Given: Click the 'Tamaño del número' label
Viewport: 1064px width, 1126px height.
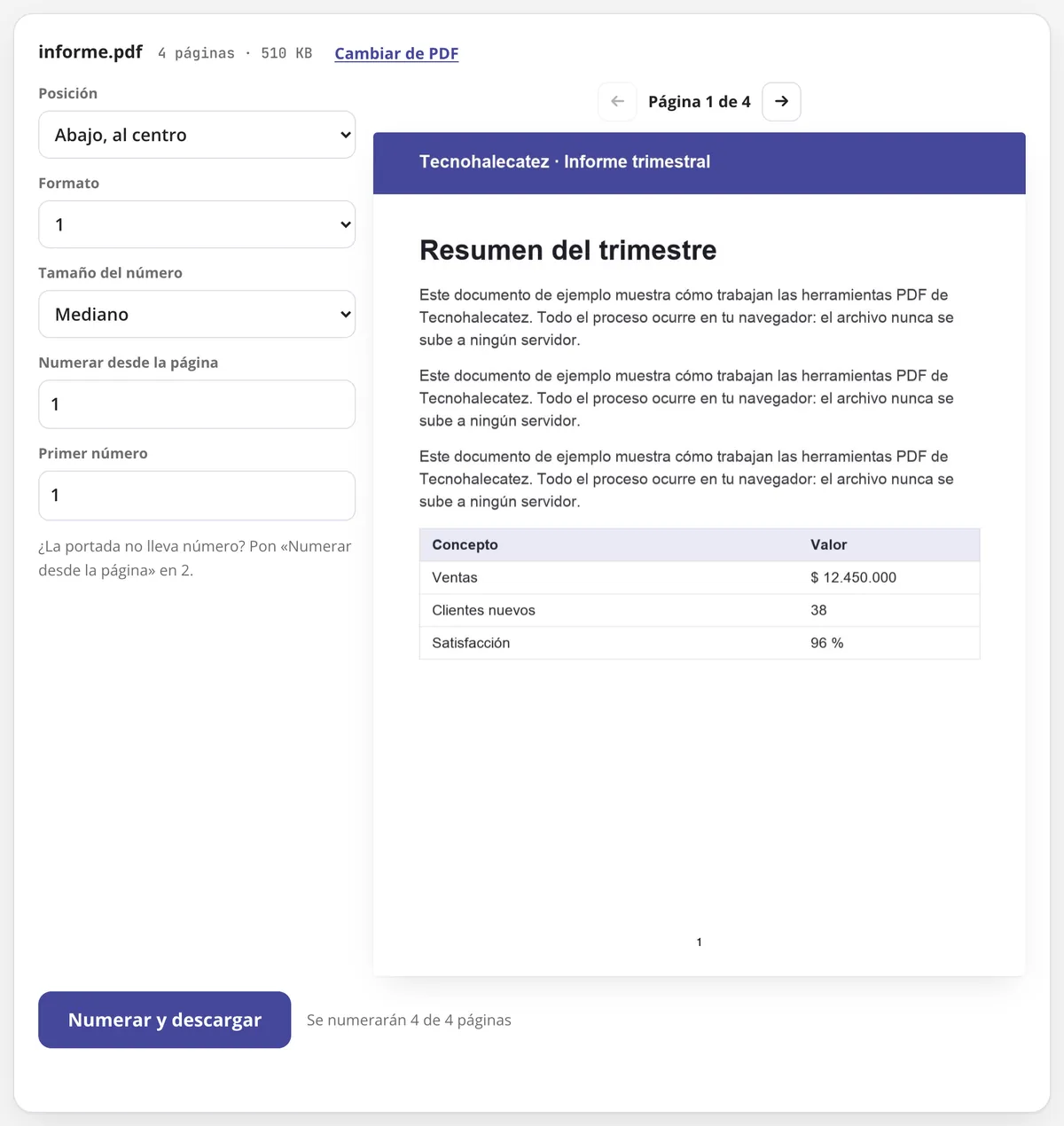Looking at the screenshot, I should 110,272.
